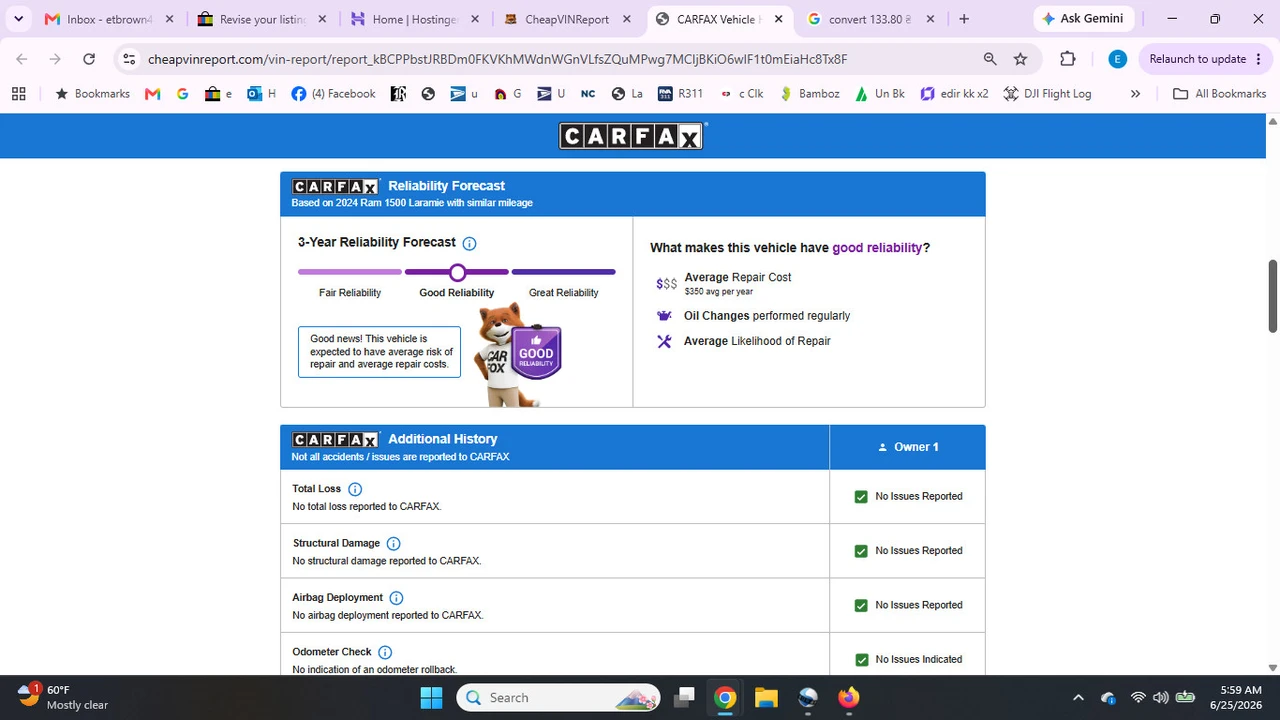View site information icon in the address bar
1280x720 pixels.
[x=129, y=59]
